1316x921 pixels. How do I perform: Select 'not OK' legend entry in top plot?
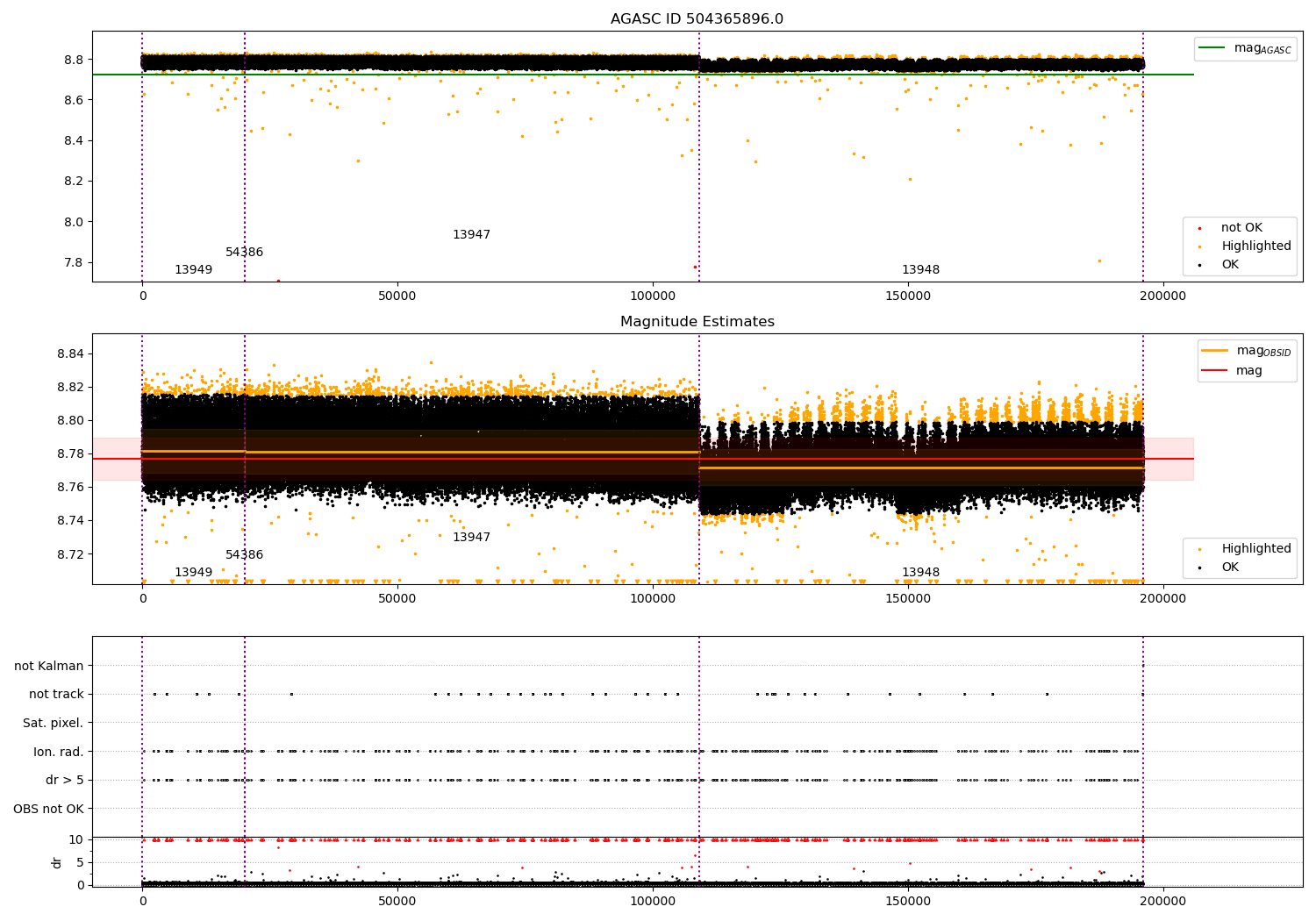pyautogui.click(x=1241, y=228)
